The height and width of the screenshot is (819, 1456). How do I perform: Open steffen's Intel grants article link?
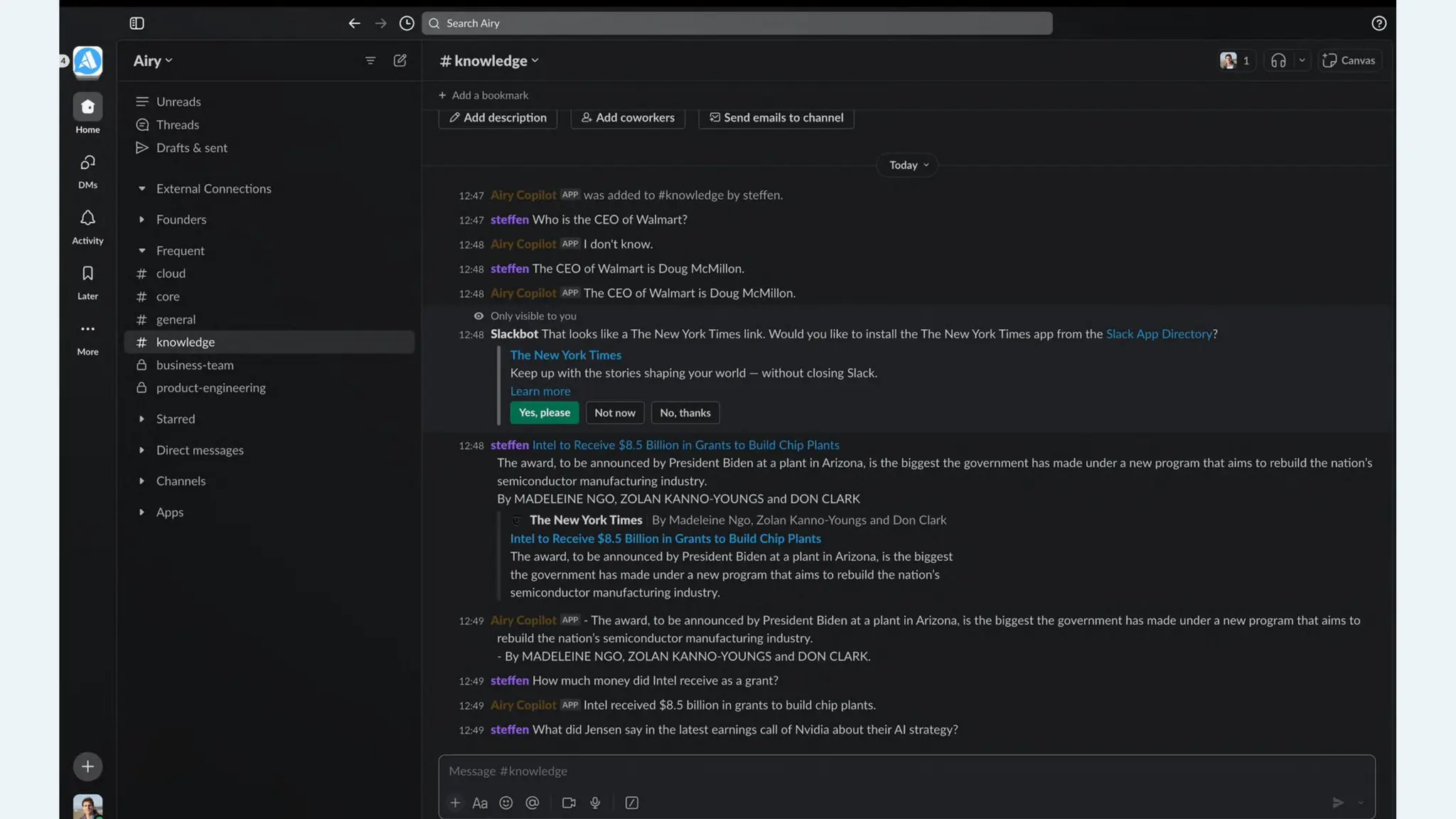(x=686, y=445)
